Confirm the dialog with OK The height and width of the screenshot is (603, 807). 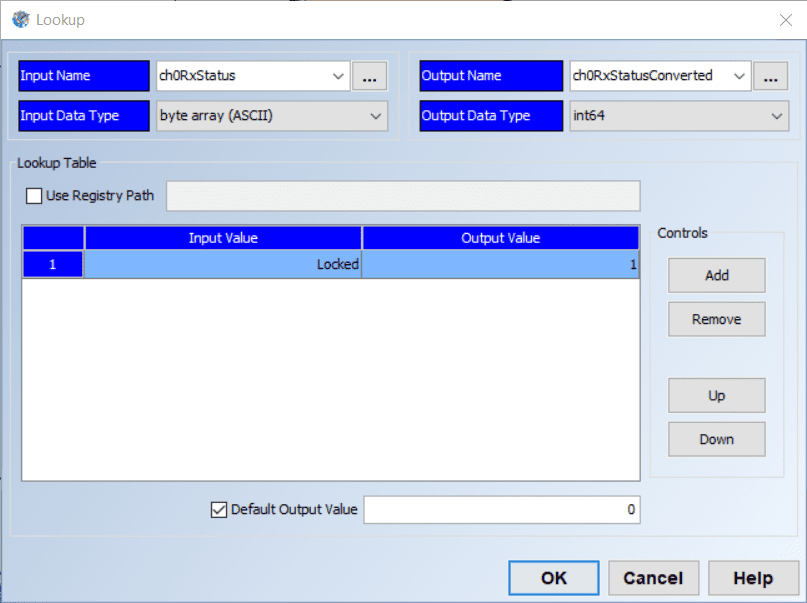click(x=554, y=578)
